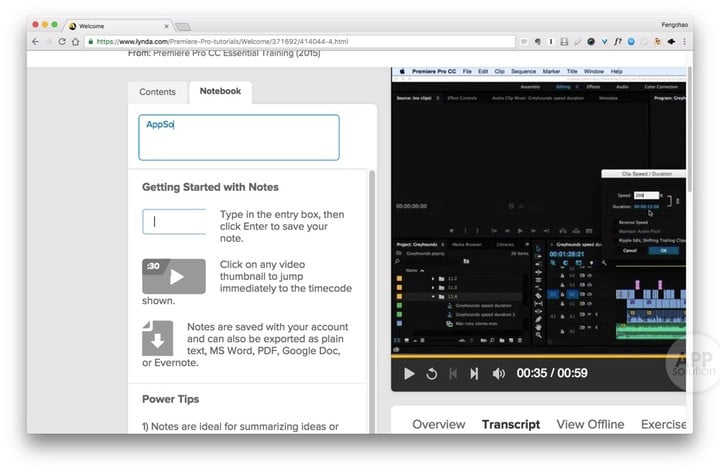The image size is (720, 472).
Task: Tick the Reverse Speed checkbox in the video
Action: coord(617,222)
